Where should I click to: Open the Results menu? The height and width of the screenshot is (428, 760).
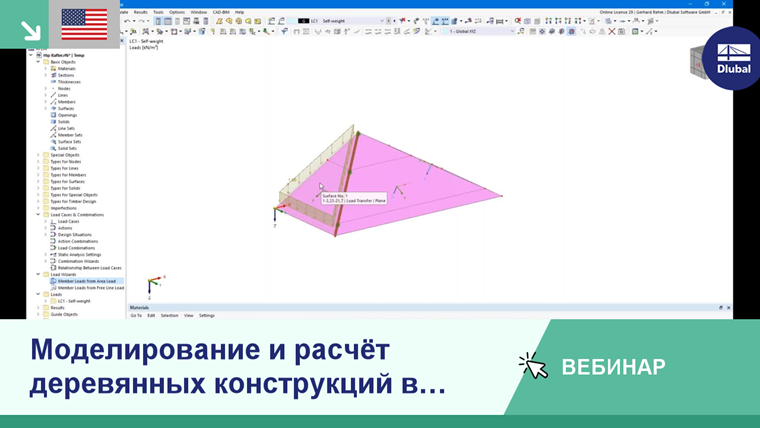[x=141, y=12]
